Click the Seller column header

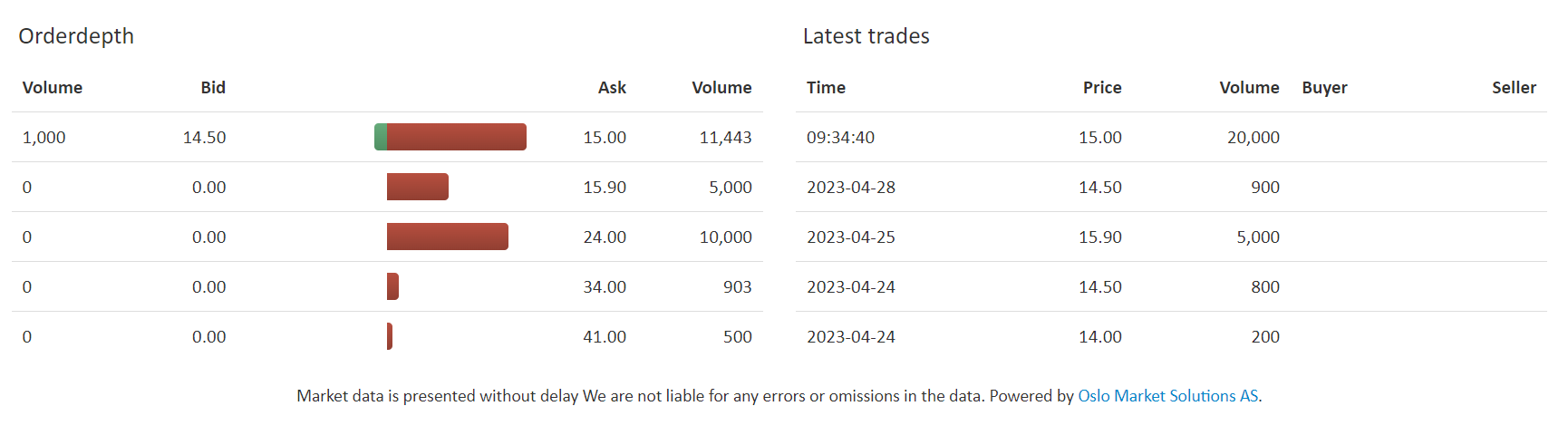(x=1514, y=88)
